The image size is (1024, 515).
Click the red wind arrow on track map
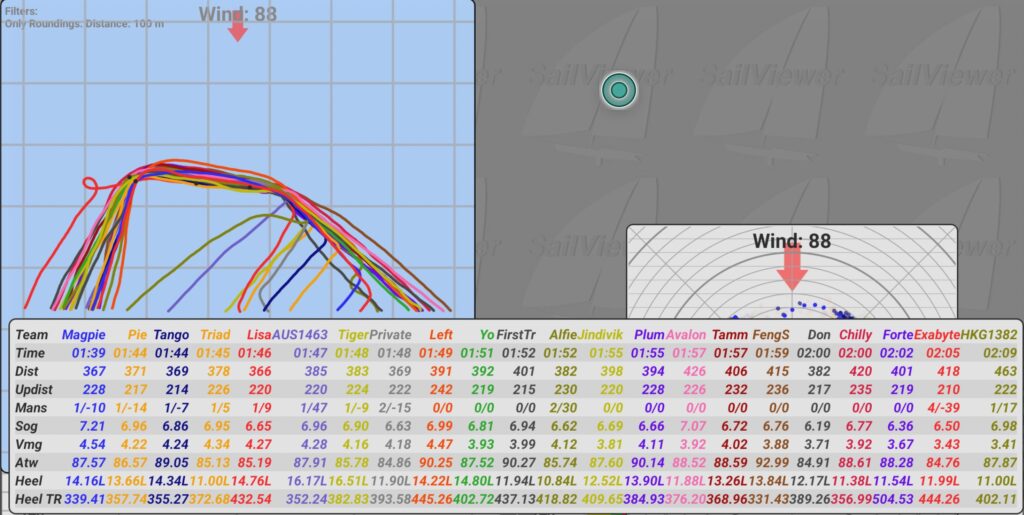point(238,26)
